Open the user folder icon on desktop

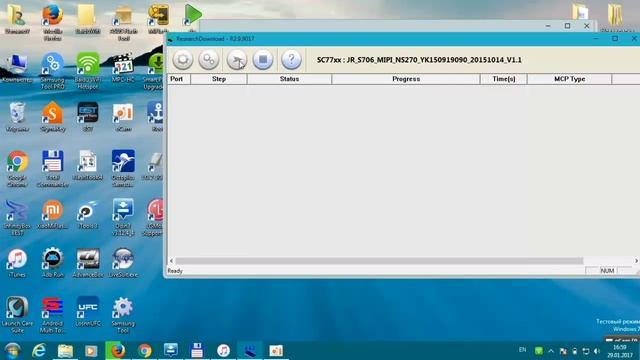17,19
